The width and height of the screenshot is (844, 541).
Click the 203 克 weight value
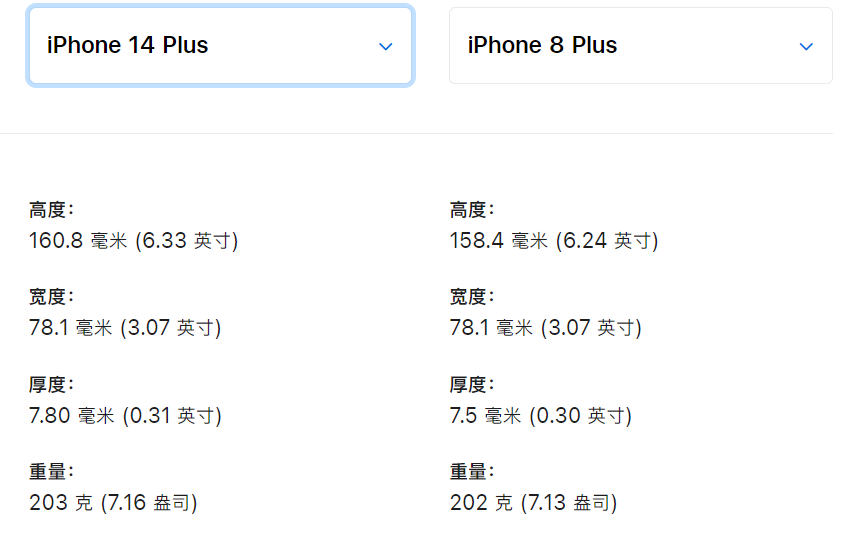(113, 503)
